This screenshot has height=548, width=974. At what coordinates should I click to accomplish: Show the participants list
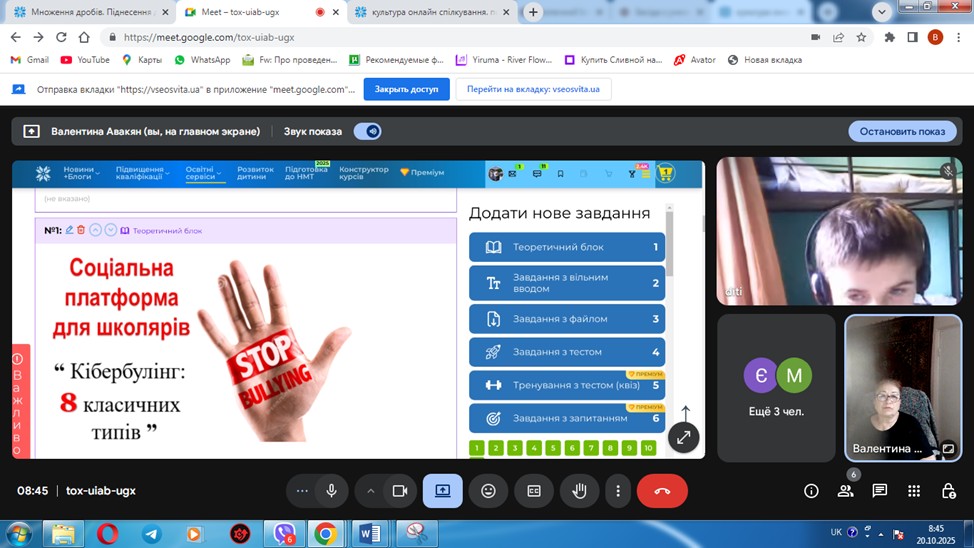tap(846, 491)
